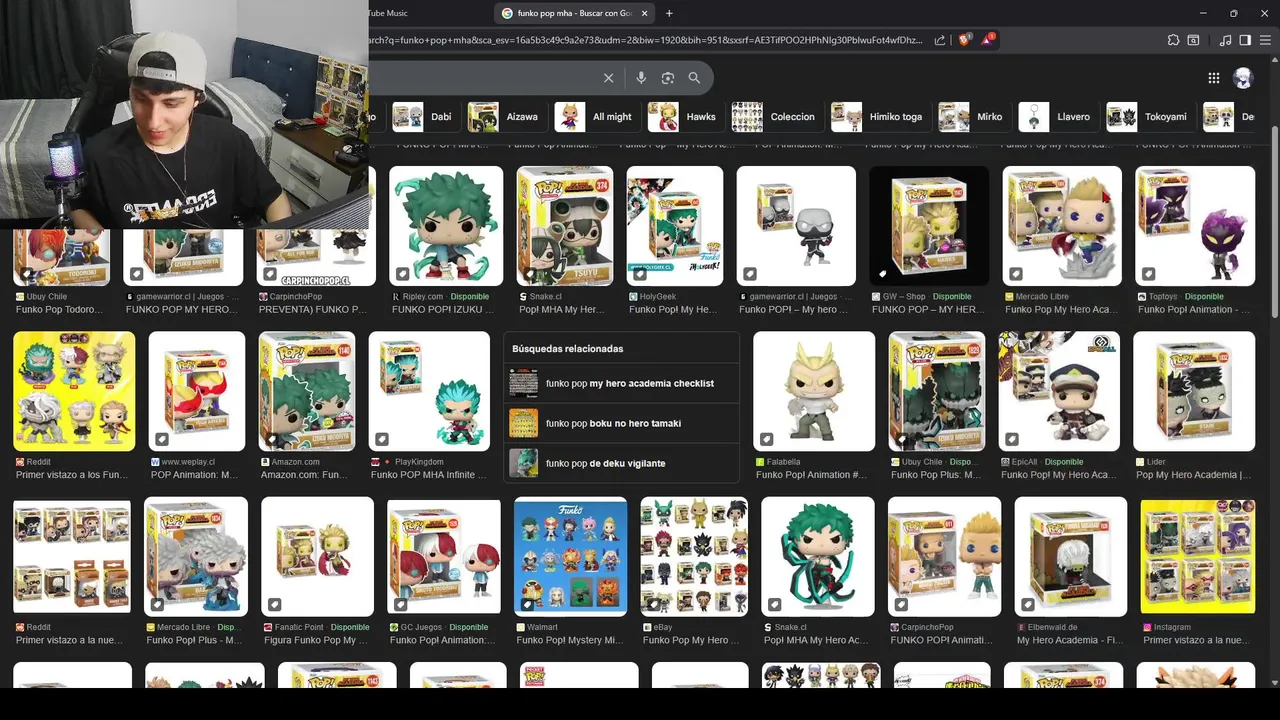Open the Elbenwald.de My Hero Academia thumbnail
The width and height of the screenshot is (1280, 720).
coord(1071,556)
